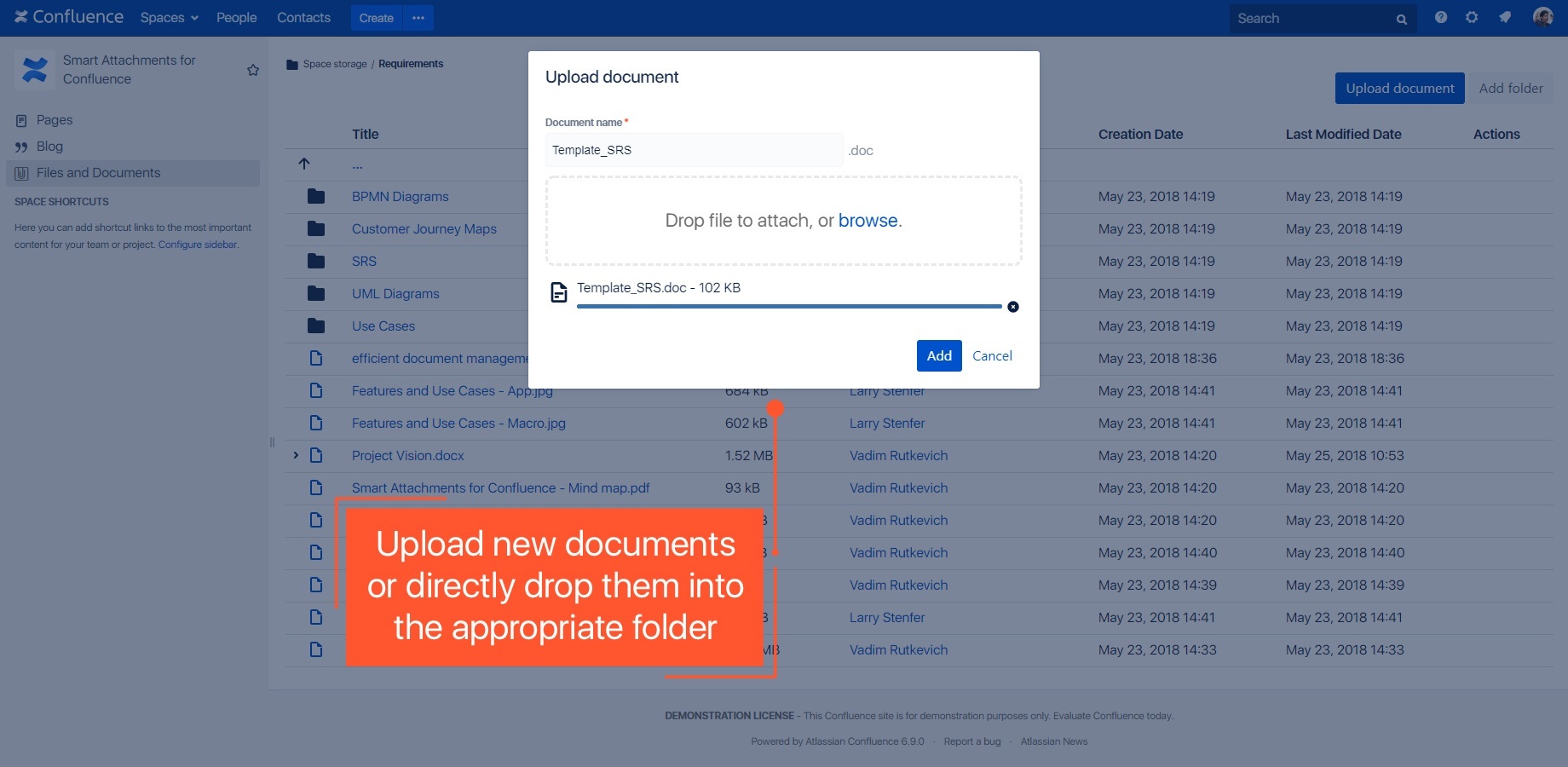Focus the Document name input field
1568x767 pixels.
(x=694, y=150)
